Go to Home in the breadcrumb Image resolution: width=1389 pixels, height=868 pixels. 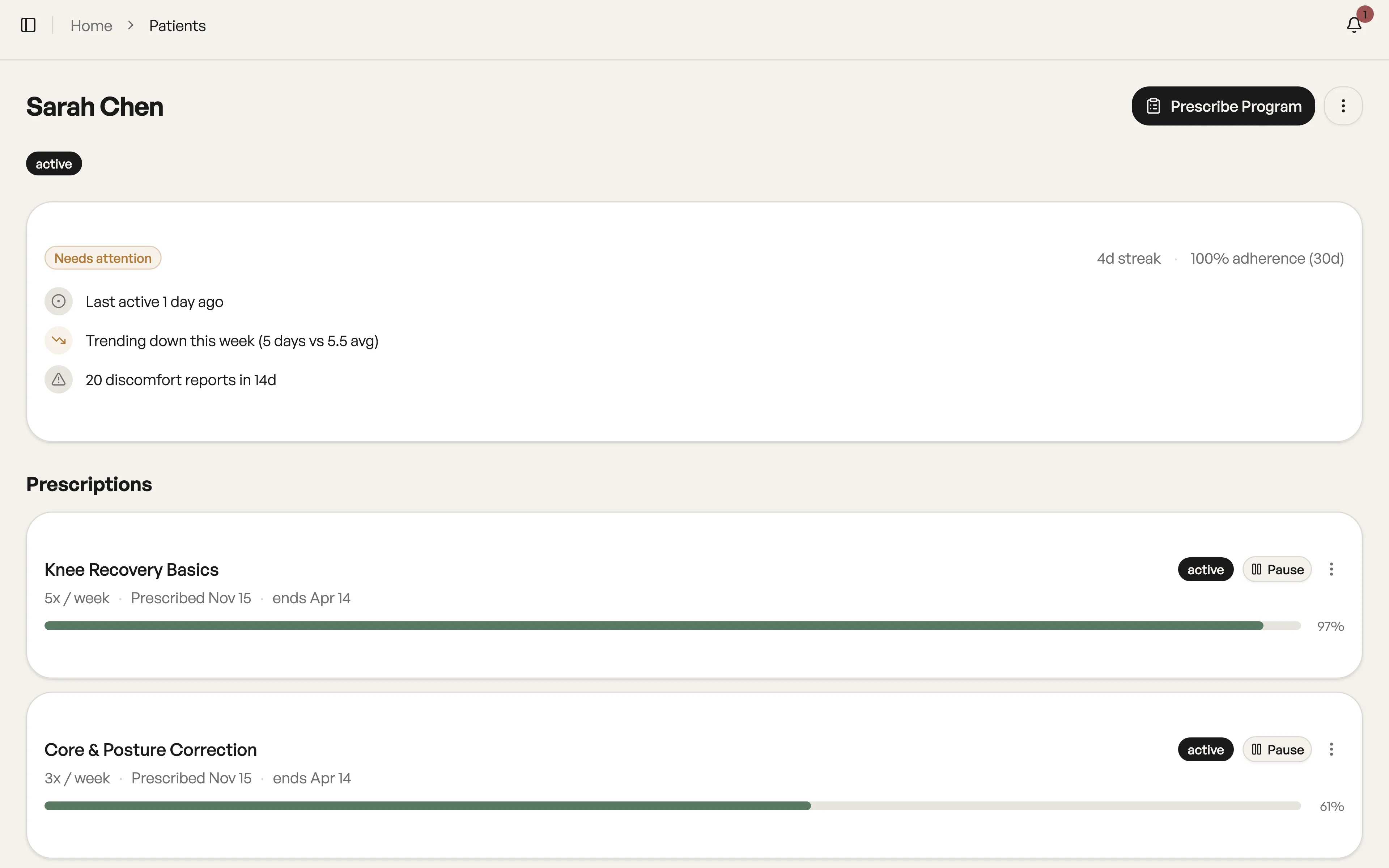[x=91, y=26]
